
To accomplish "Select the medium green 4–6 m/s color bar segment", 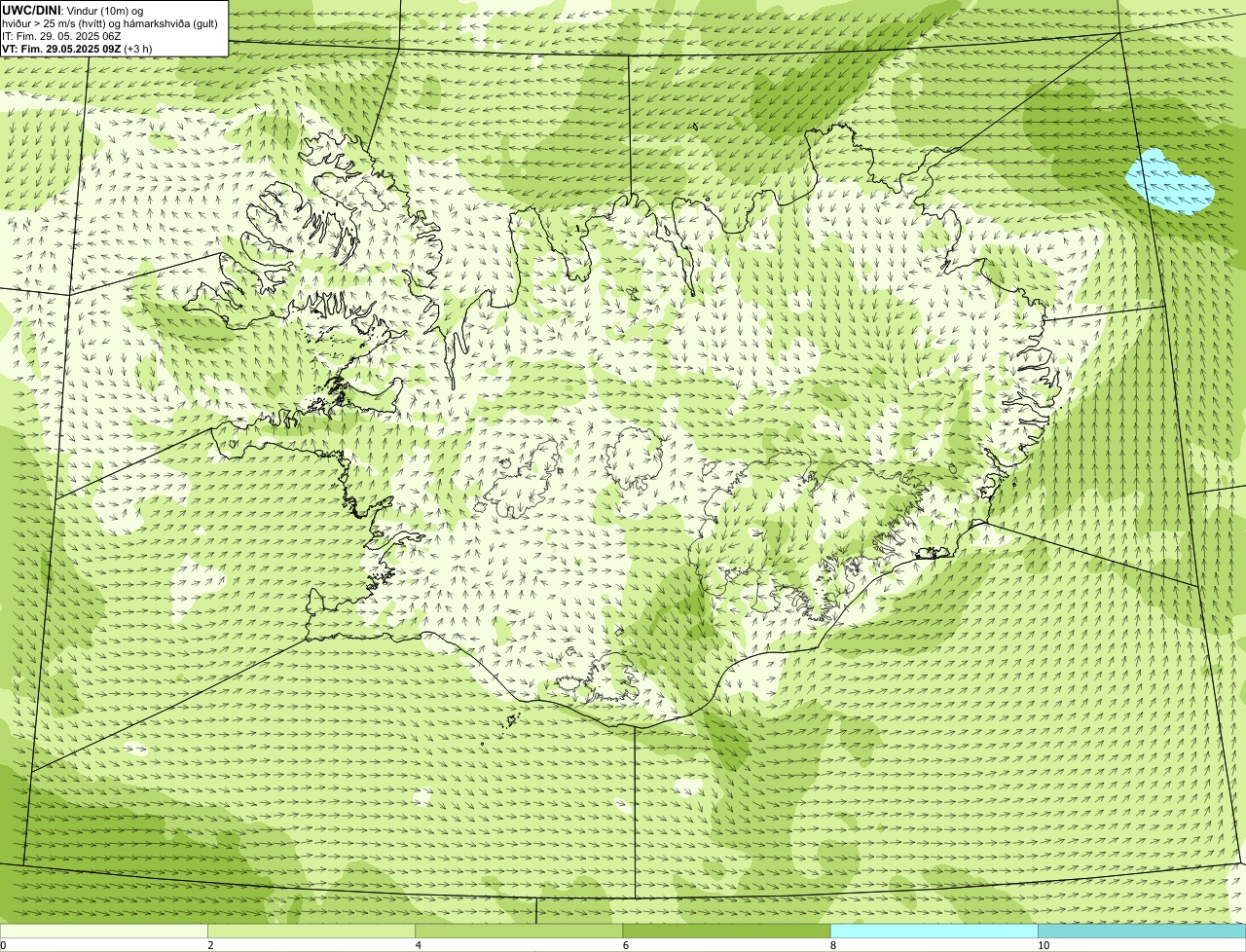I will click(x=519, y=932).
